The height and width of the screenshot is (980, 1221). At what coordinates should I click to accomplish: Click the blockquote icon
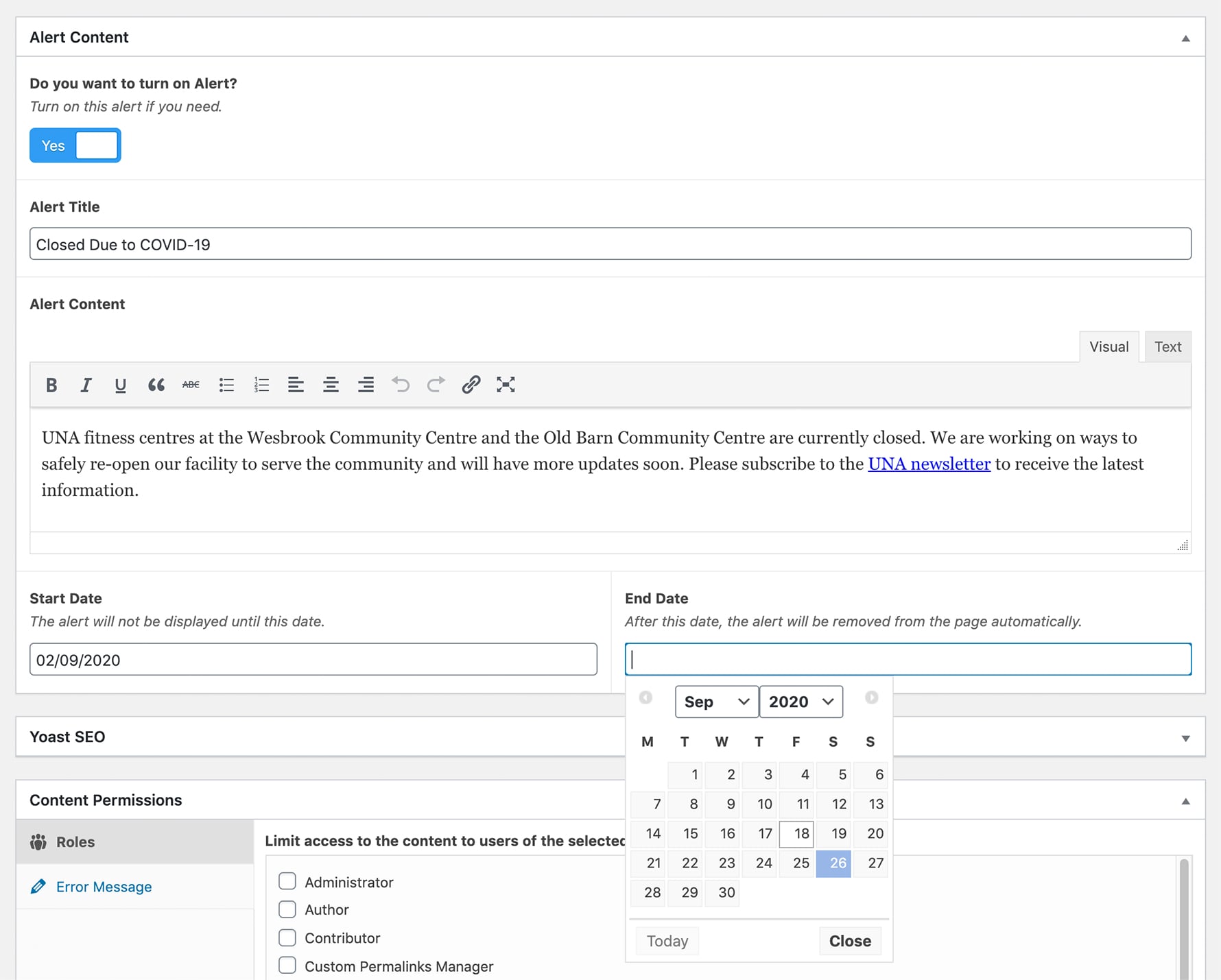pos(156,385)
